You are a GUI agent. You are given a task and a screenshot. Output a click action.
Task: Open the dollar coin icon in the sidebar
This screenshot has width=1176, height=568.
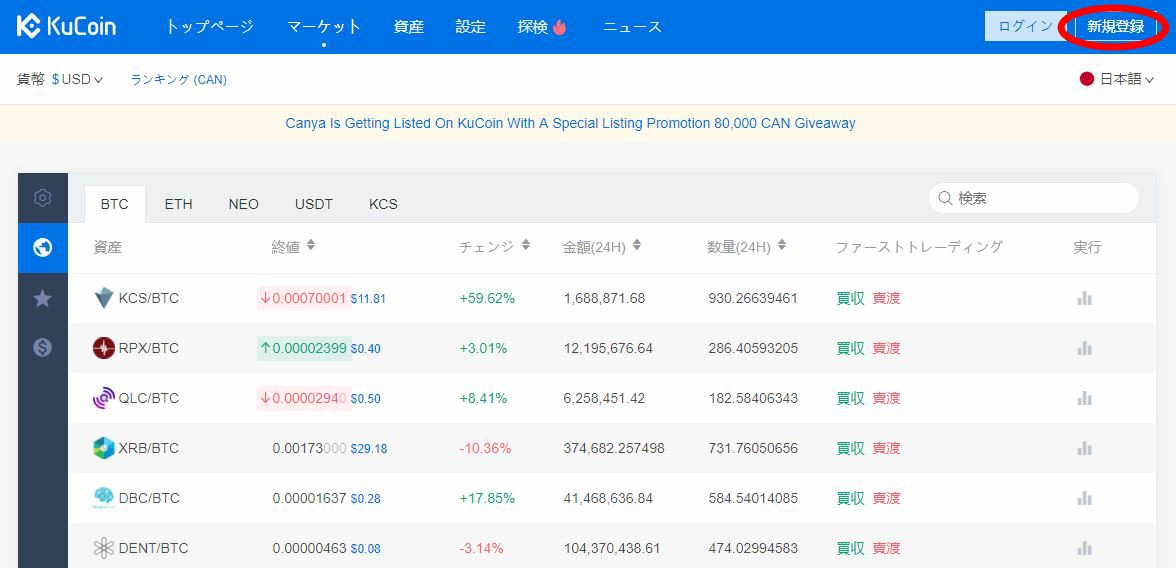pos(43,347)
